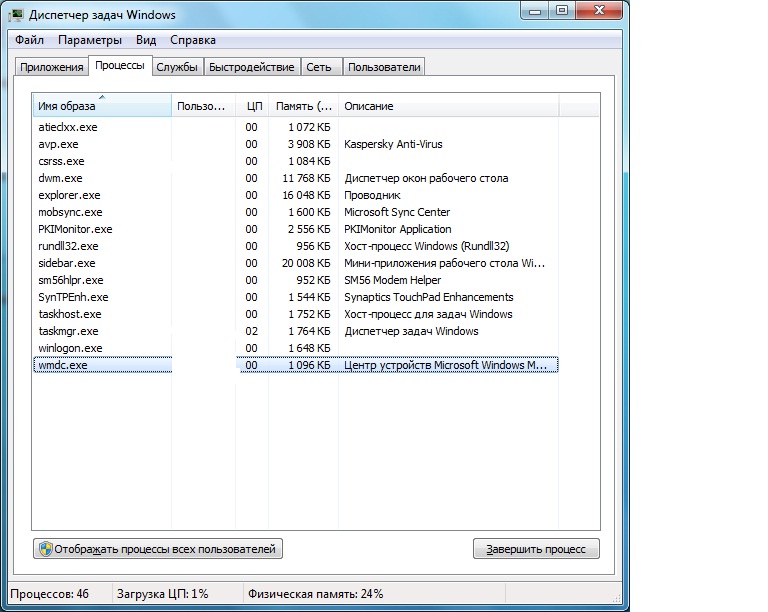Sort processes by ЦП column header

253,106
